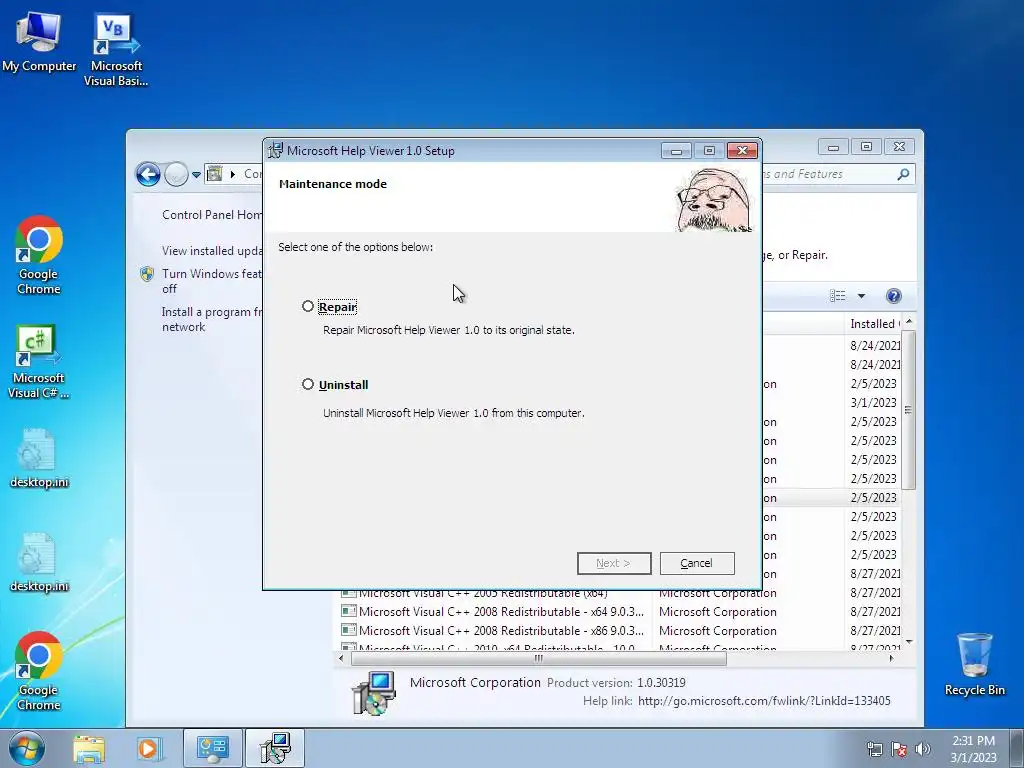This screenshot has width=1024, height=768.
Task: Select Visual C++ 2005 Redistributable (x64) row
Action: [483, 594]
